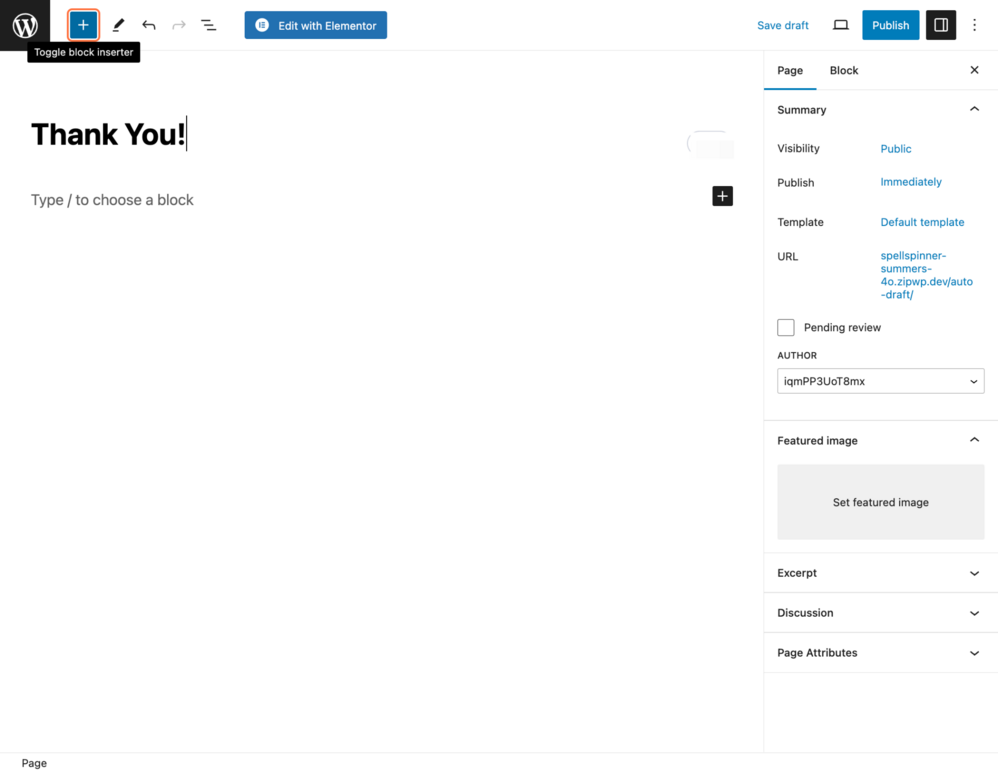Open the Options three-dot menu
The height and width of the screenshot is (773, 998).
pyautogui.click(x=974, y=24)
